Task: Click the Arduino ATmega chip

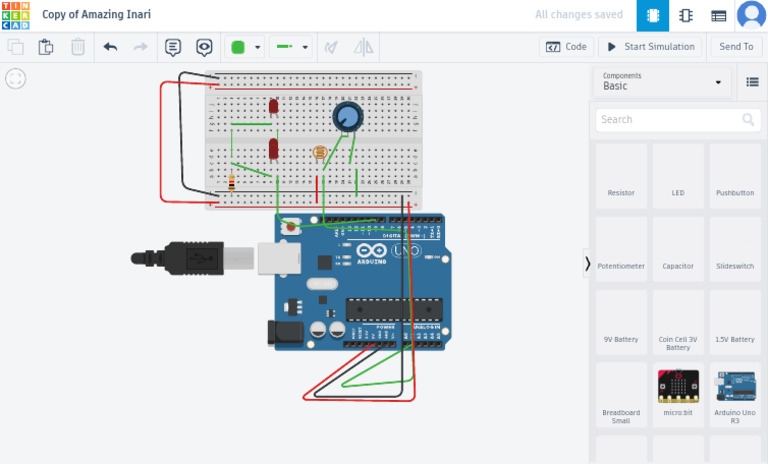Action: (x=394, y=310)
